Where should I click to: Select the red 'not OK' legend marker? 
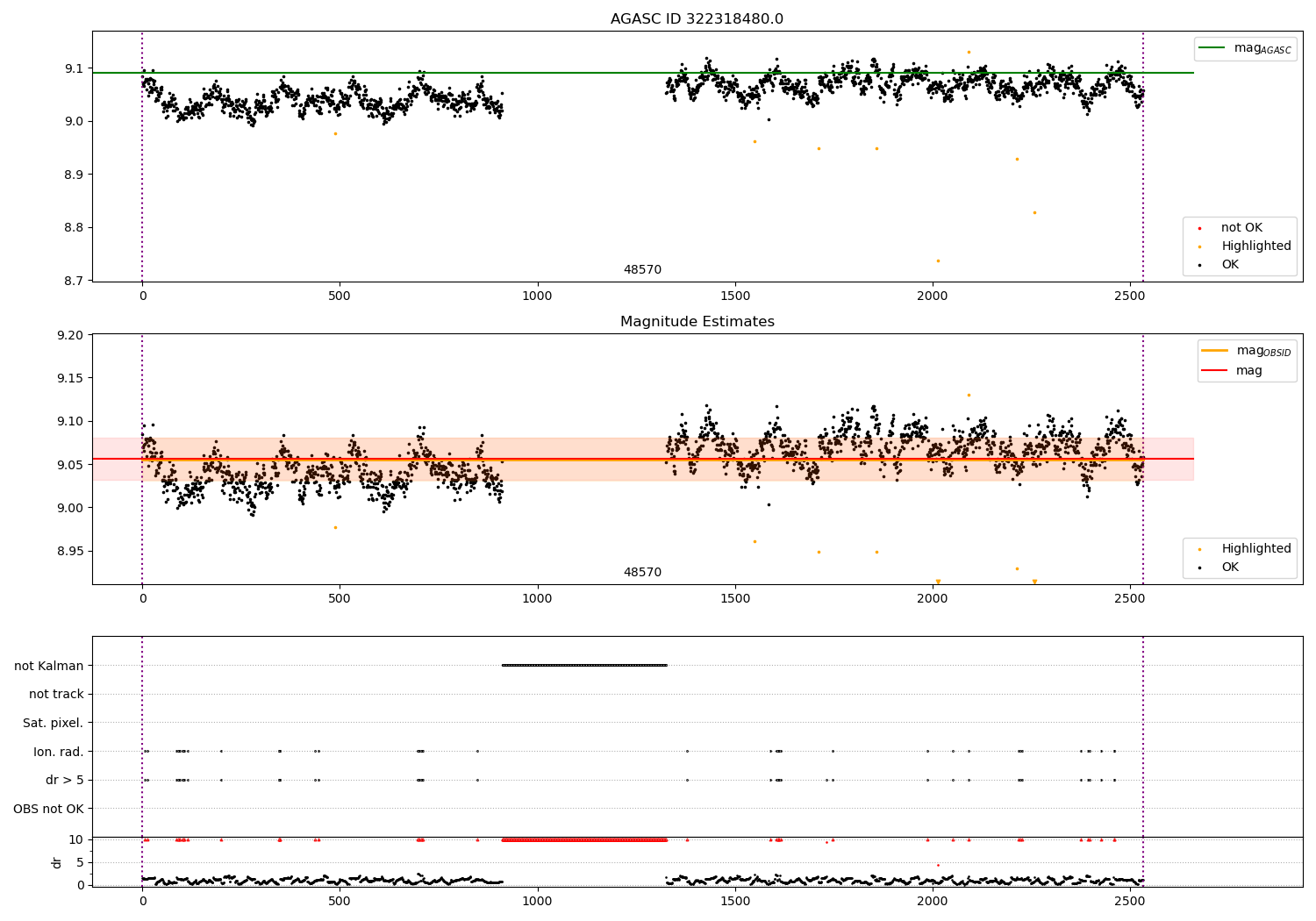click(1199, 228)
